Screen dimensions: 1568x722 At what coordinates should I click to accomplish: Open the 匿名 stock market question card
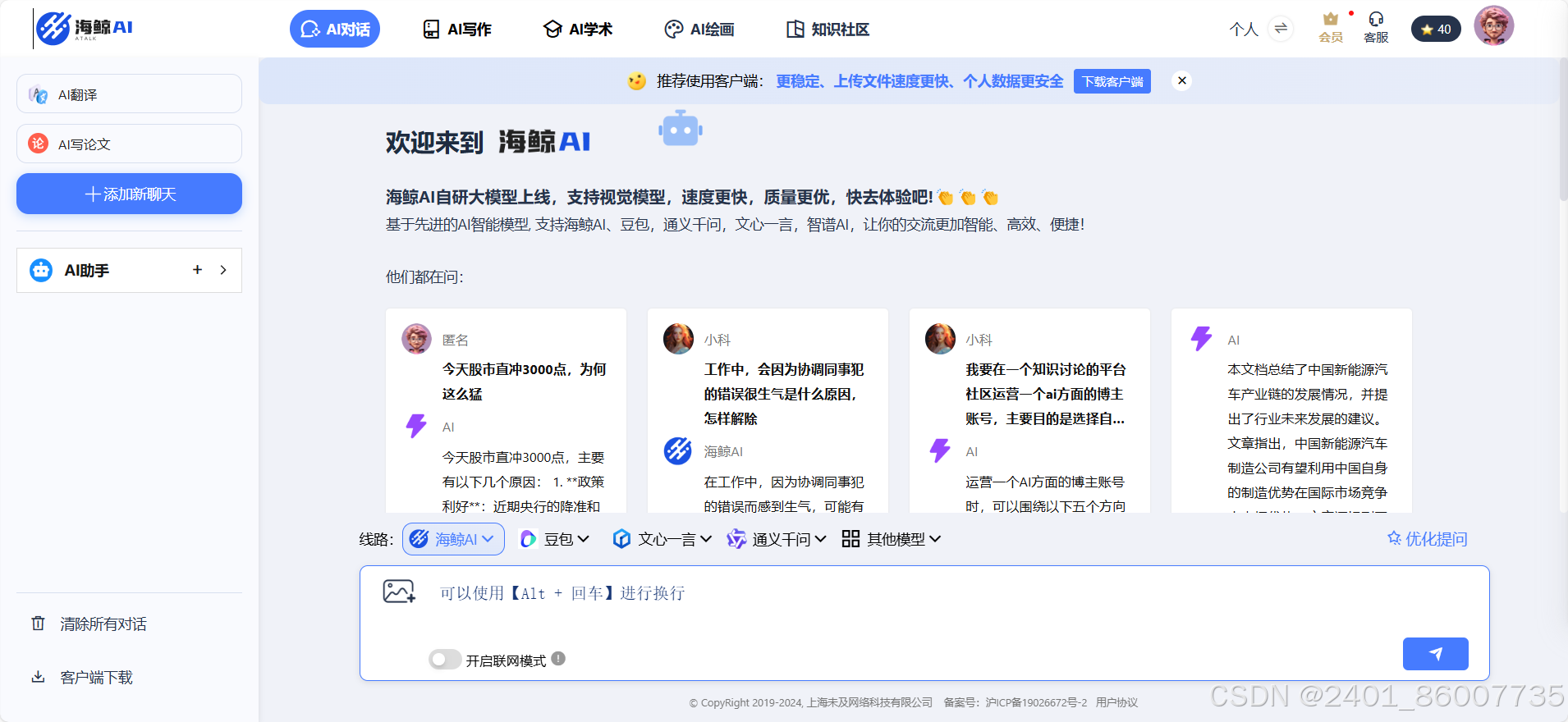tap(506, 410)
